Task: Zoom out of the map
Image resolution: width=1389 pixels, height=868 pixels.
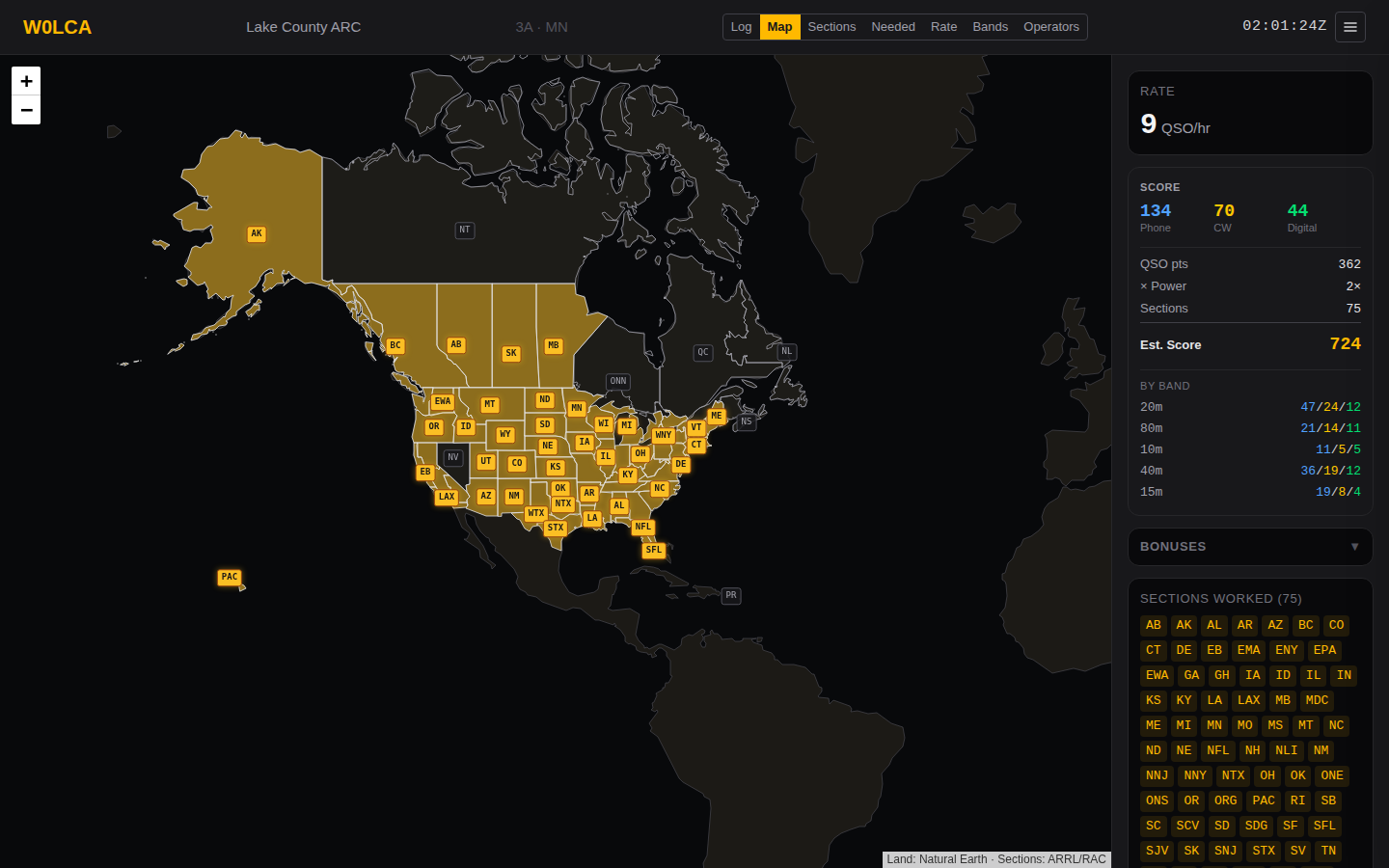Action: pyautogui.click(x=26, y=110)
